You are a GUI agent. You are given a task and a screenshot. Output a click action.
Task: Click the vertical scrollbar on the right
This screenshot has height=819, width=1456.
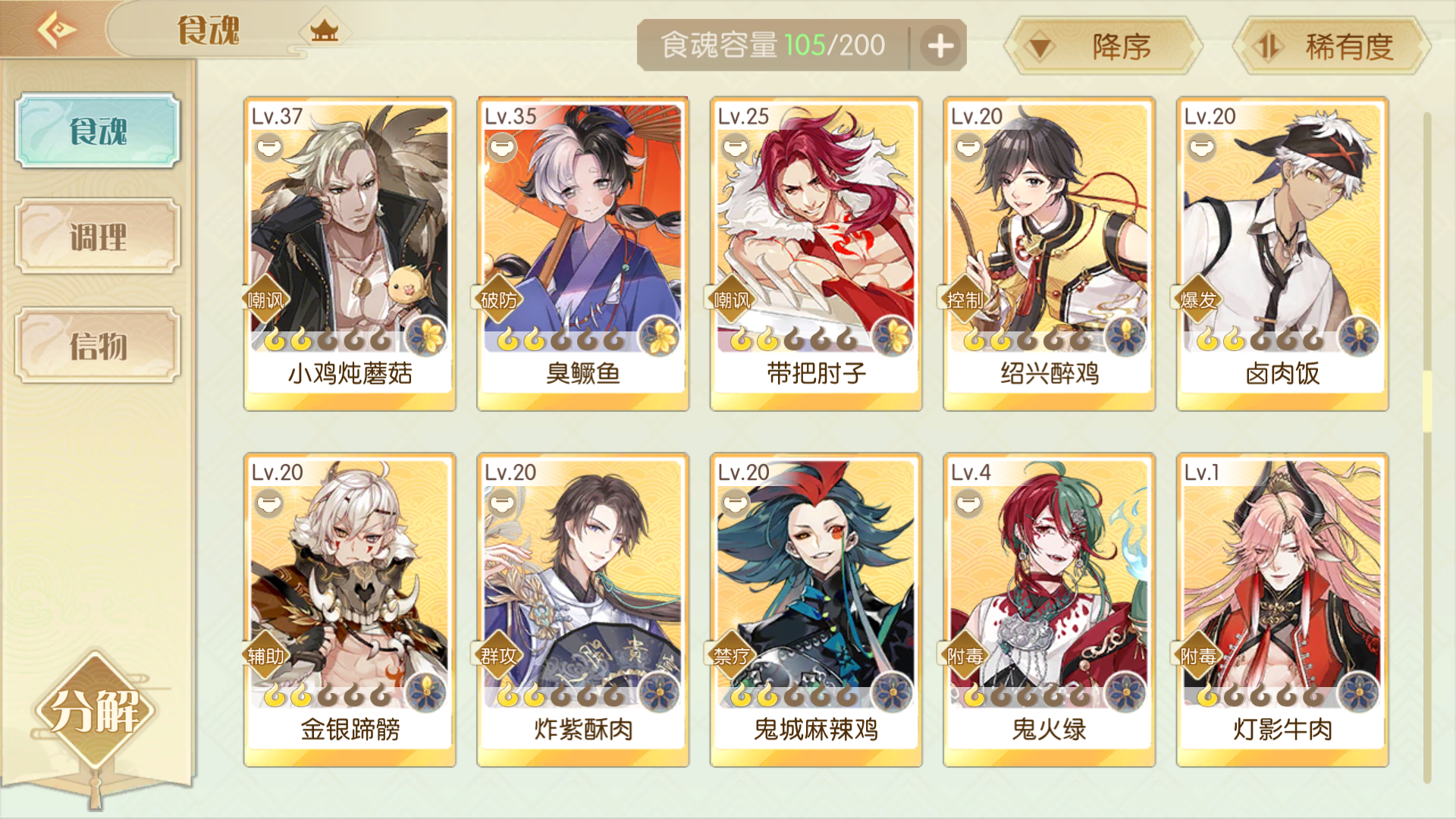(1426, 447)
